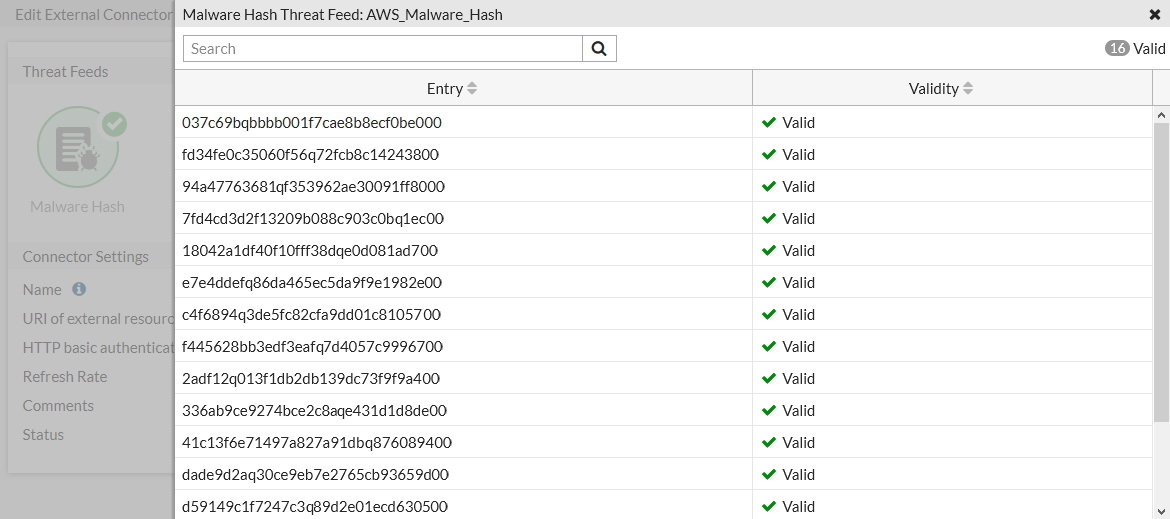Viewport: 1170px width, 519px height.
Task: Select the 2adf12q013f1db2db139dc73f9f9a400 entry
Action: click(x=311, y=379)
